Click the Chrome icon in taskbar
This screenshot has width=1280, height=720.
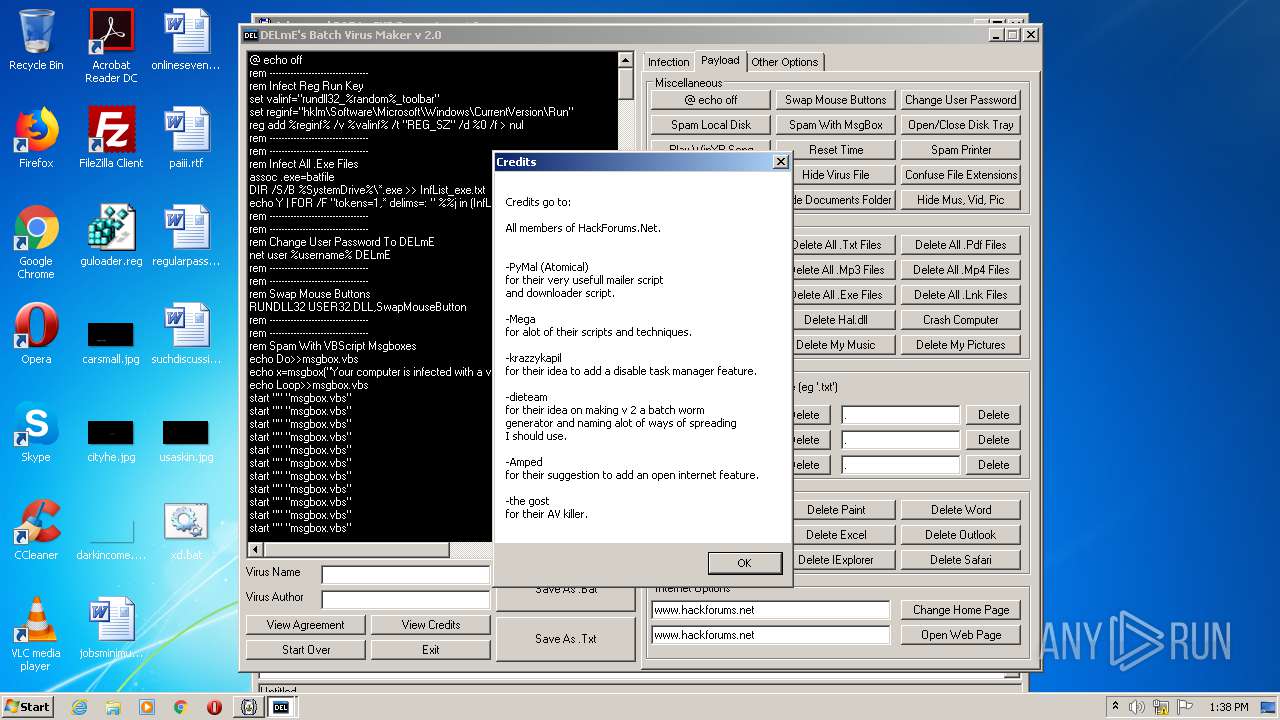(x=180, y=707)
